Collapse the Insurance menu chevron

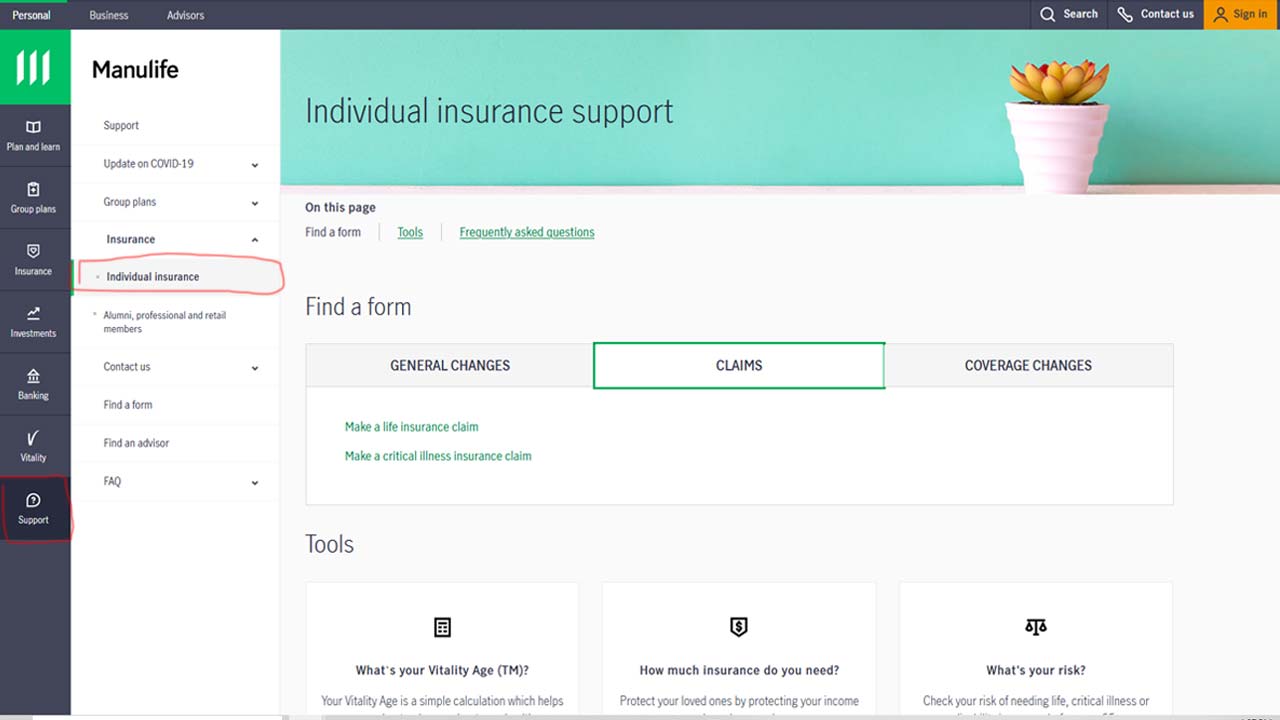click(x=254, y=240)
